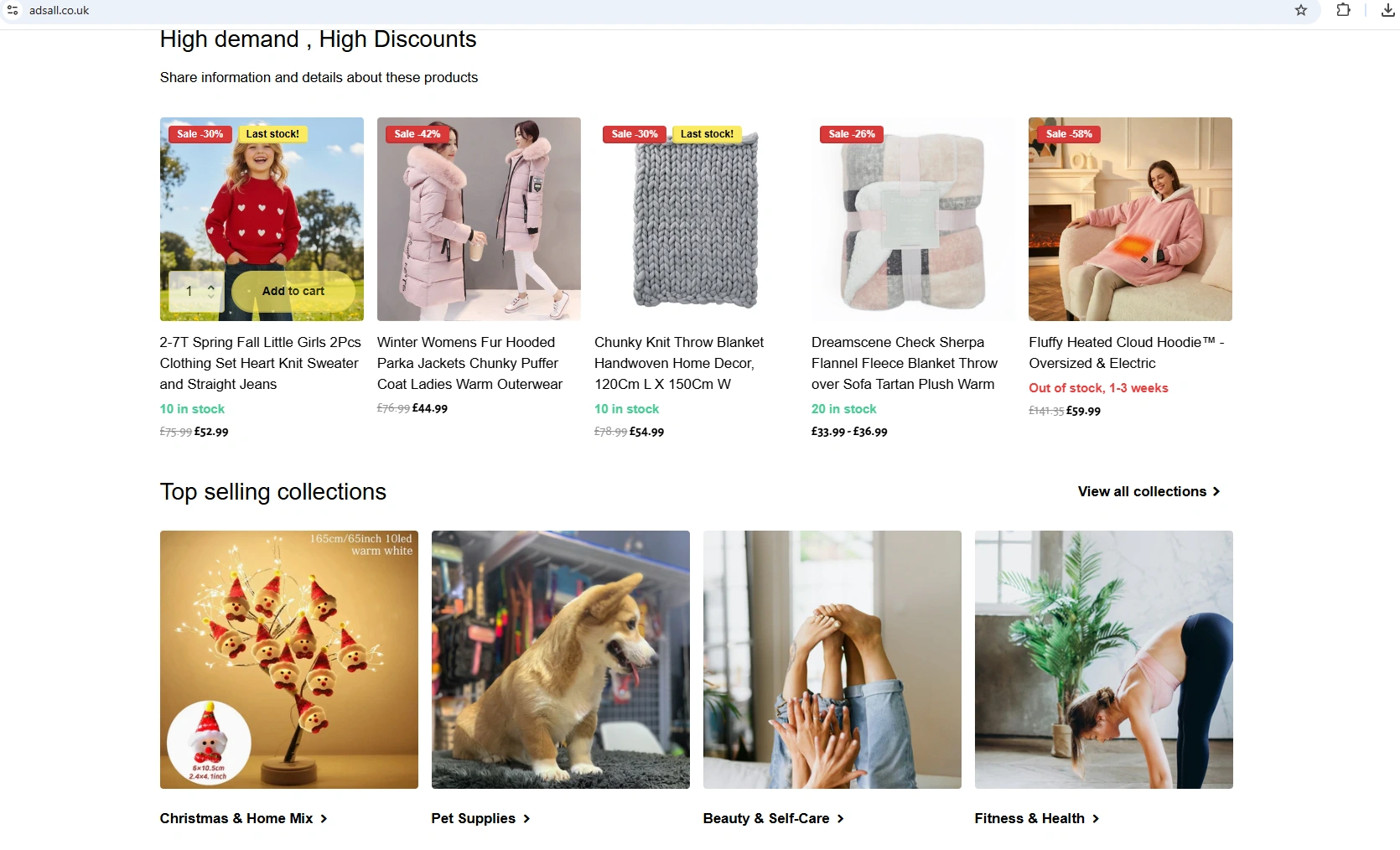
Task: Click the site info icon beside adsall.co.uk
Action: point(13,10)
